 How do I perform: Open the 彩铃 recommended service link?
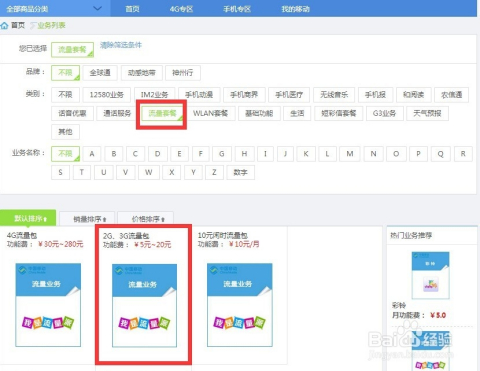pyautogui.click(x=399, y=305)
